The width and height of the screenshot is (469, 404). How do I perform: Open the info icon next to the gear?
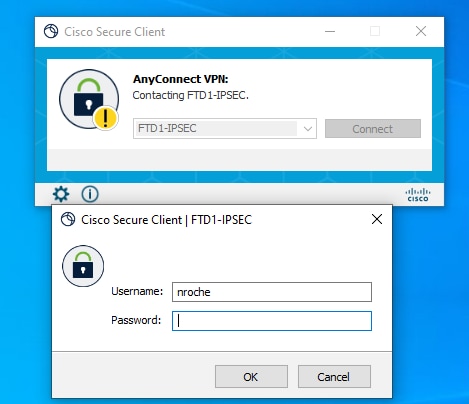coord(90,194)
